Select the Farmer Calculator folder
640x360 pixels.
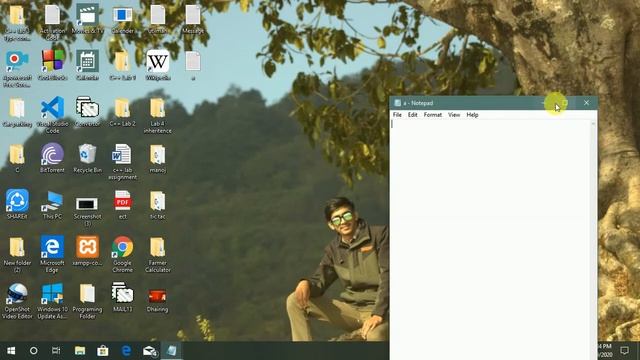(158, 255)
